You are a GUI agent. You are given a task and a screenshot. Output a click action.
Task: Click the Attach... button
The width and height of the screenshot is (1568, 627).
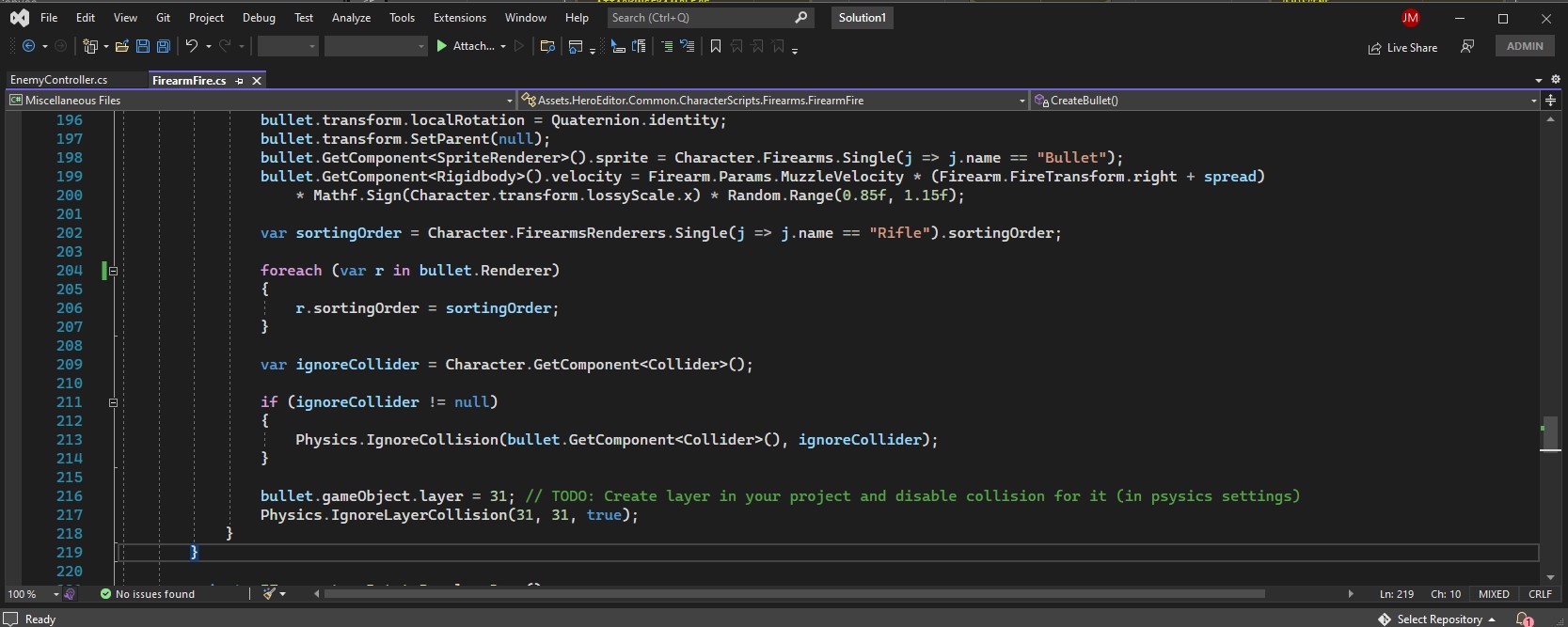473,46
